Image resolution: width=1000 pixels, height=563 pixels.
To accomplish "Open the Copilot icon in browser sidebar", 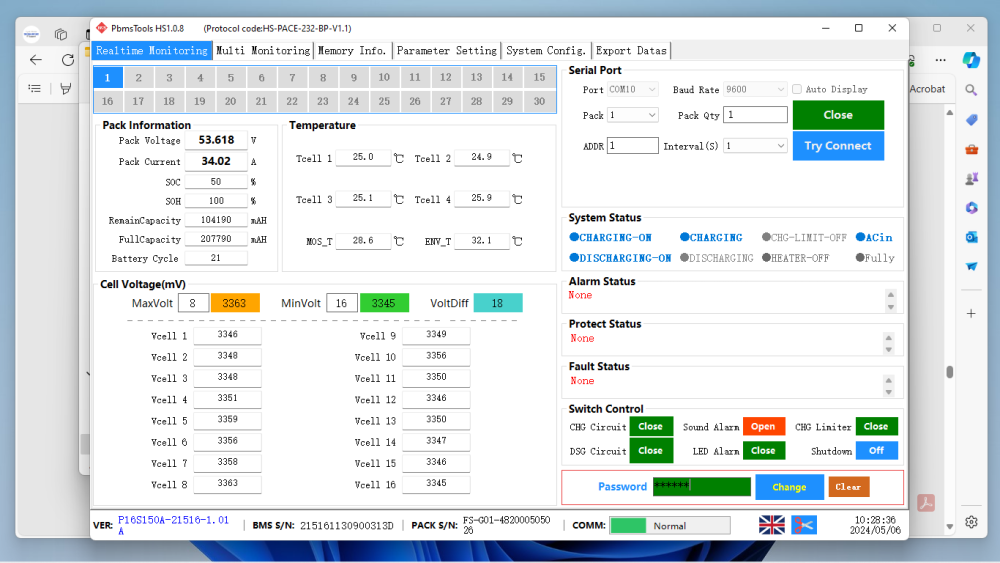I will tap(971, 60).
